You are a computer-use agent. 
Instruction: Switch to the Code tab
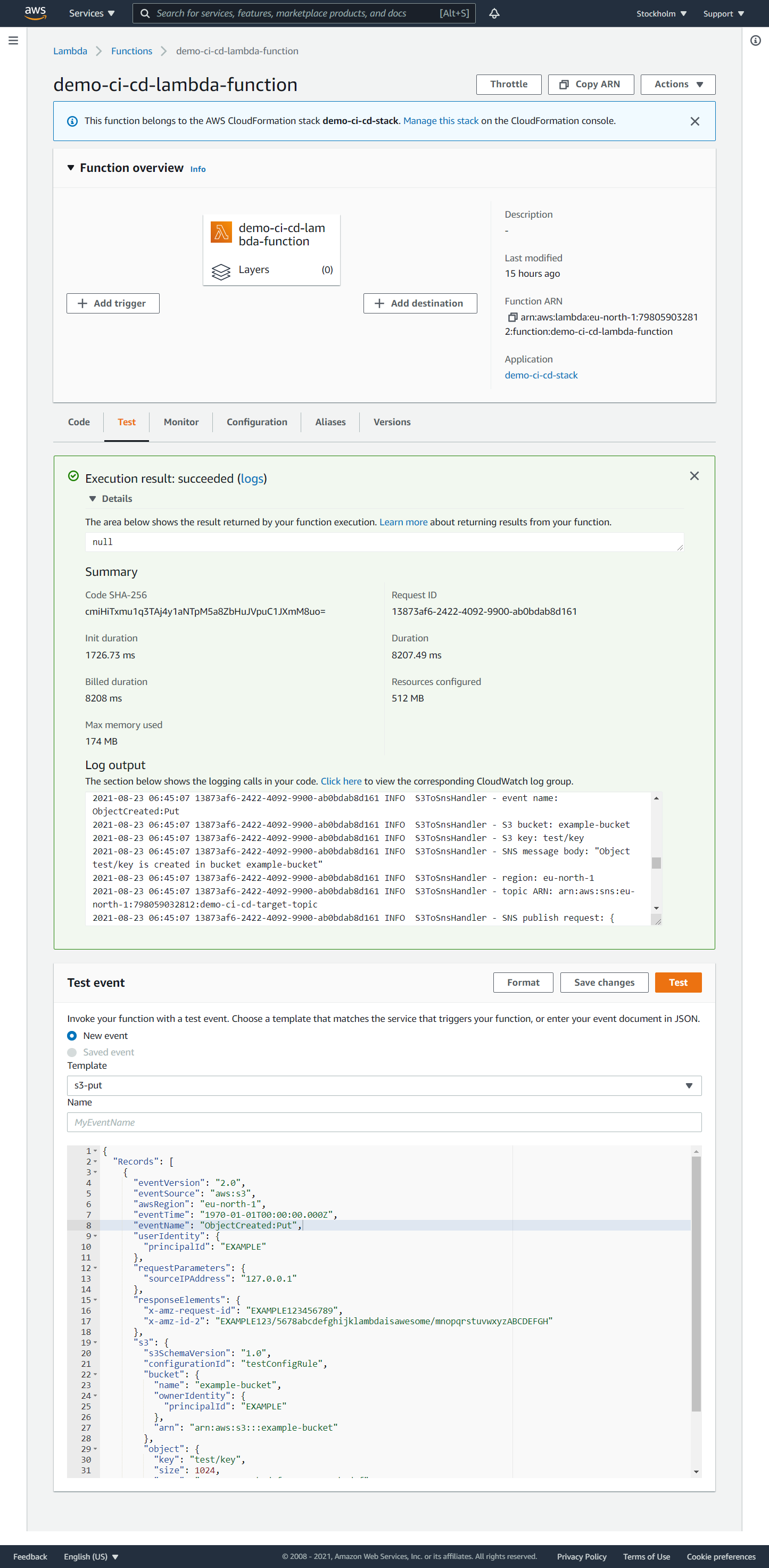pos(79,422)
